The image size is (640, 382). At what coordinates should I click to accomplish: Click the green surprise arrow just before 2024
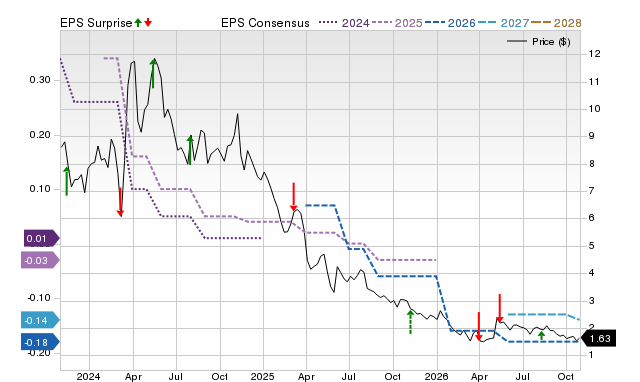click(x=67, y=181)
